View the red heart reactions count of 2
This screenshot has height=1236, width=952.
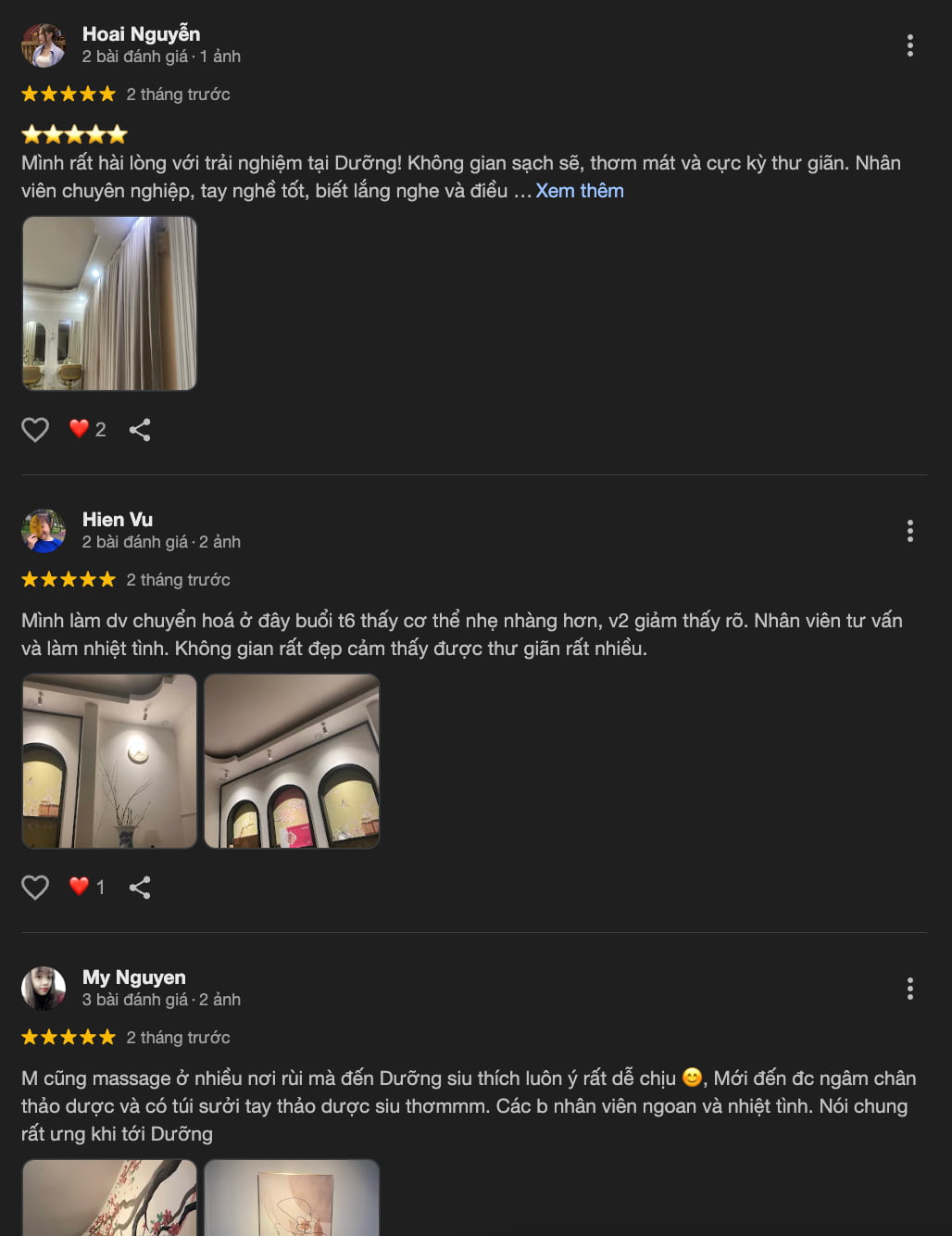[88, 429]
